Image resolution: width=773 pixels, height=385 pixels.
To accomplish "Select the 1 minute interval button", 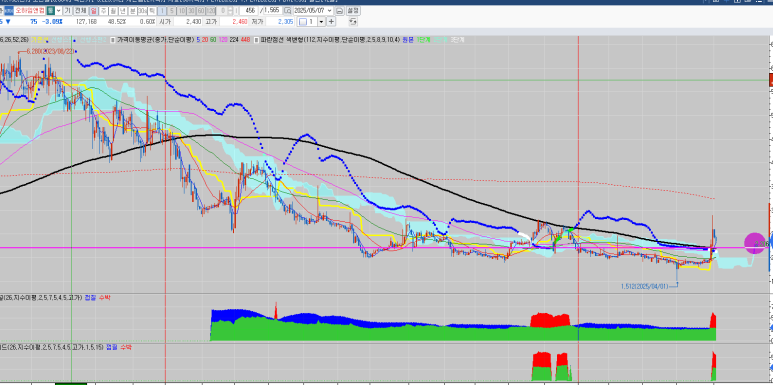I will pos(162,10).
